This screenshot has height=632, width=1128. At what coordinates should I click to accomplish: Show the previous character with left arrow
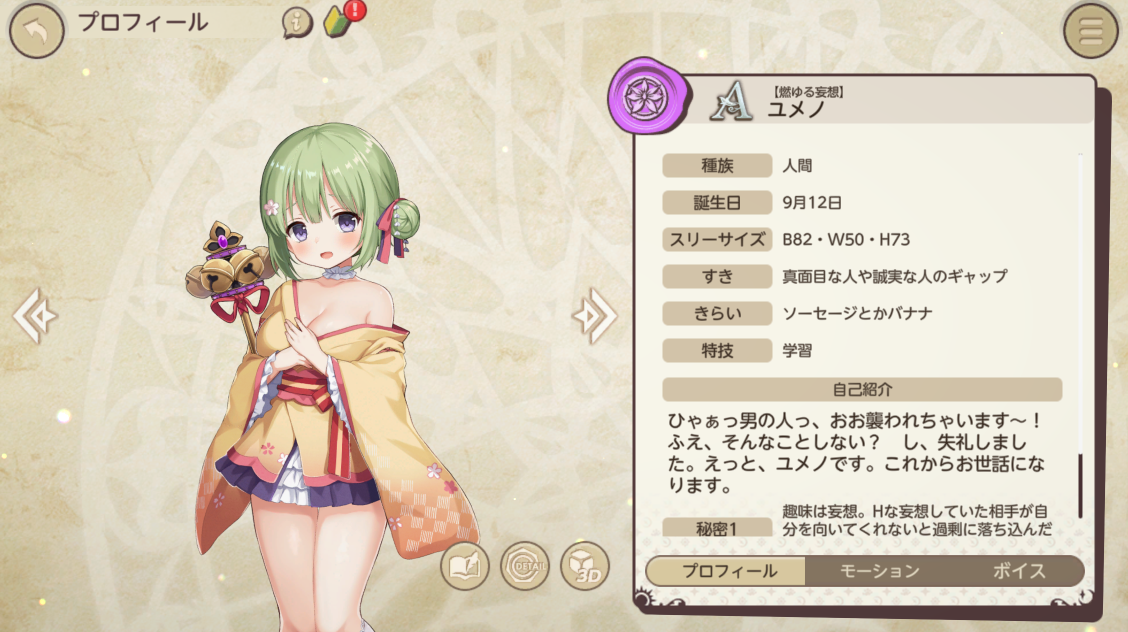pyautogui.click(x=34, y=315)
